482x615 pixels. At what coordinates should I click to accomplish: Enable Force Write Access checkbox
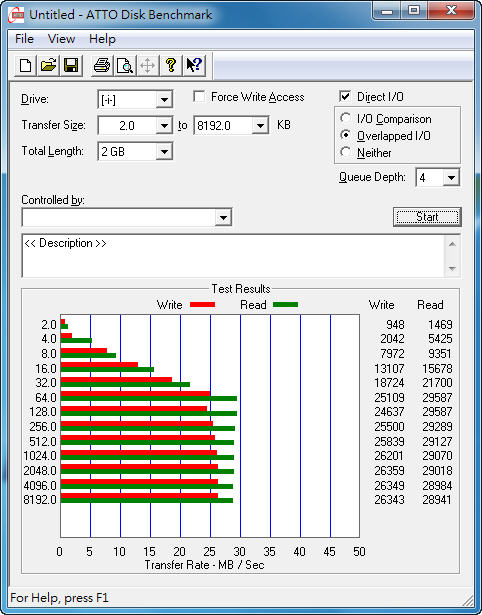(x=199, y=96)
